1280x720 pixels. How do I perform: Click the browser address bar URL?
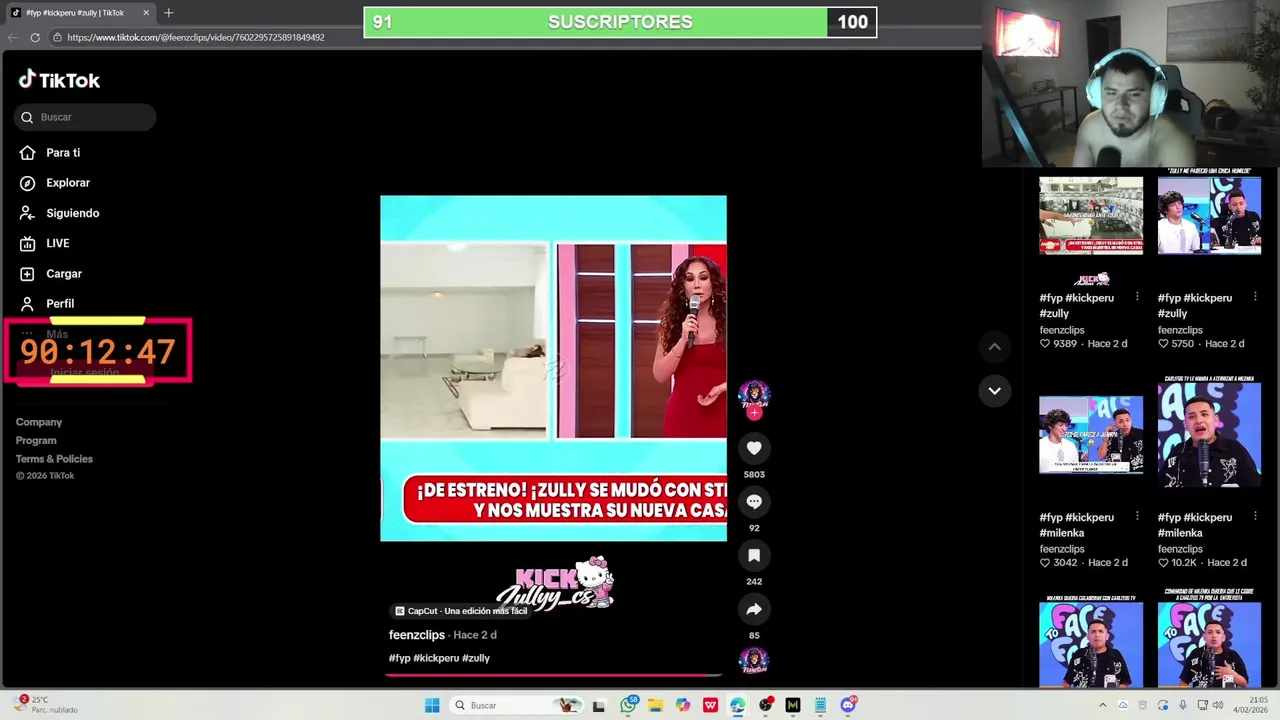pyautogui.click(x=196, y=37)
